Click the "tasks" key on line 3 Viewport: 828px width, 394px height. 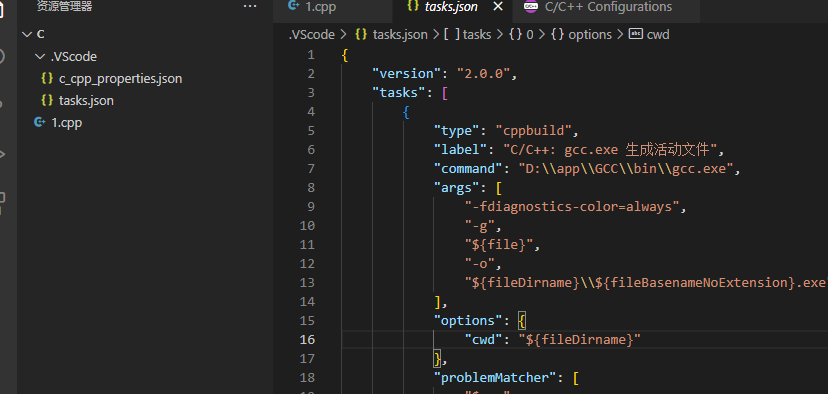[x=399, y=93]
